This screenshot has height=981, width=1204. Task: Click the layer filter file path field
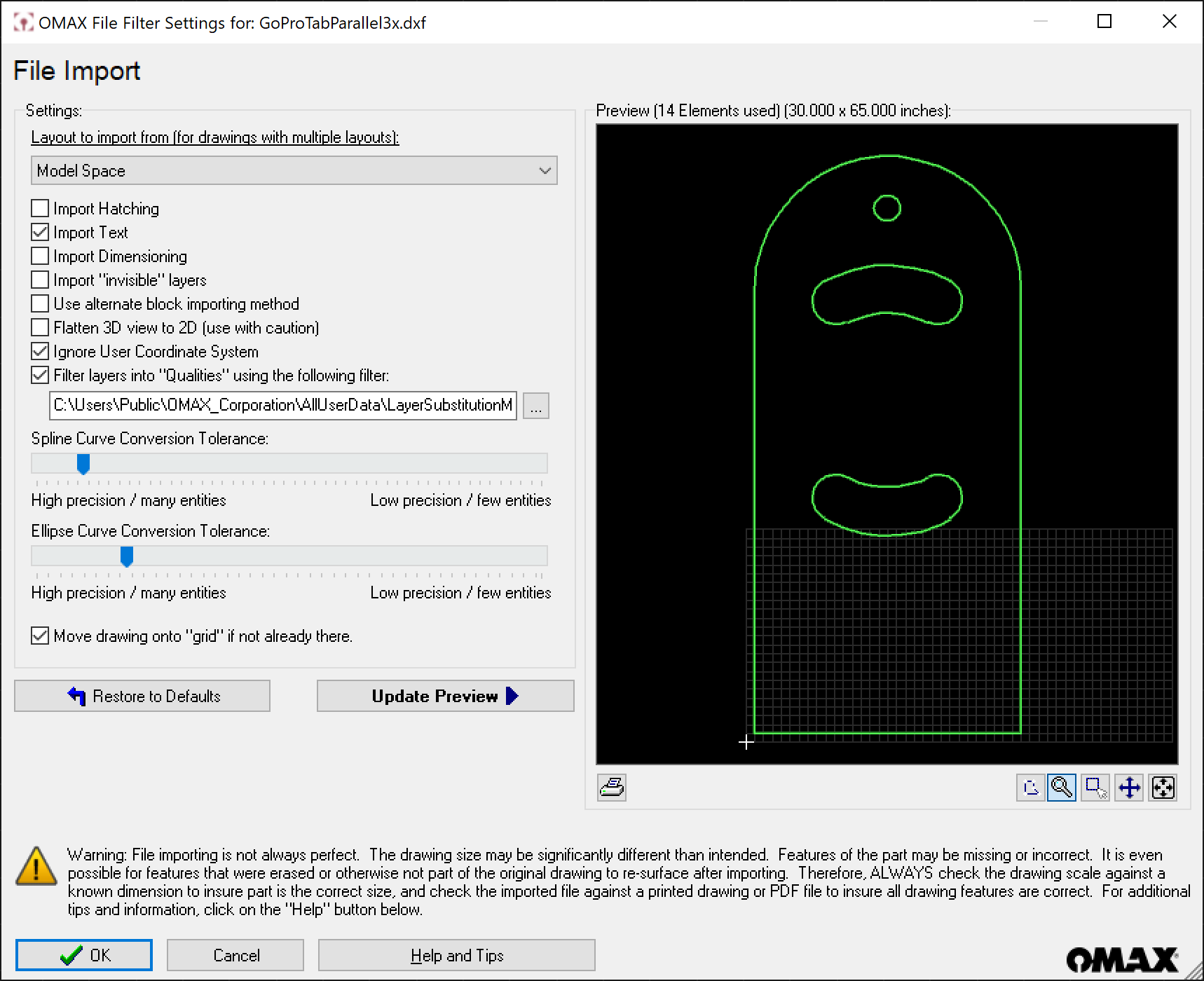282,406
